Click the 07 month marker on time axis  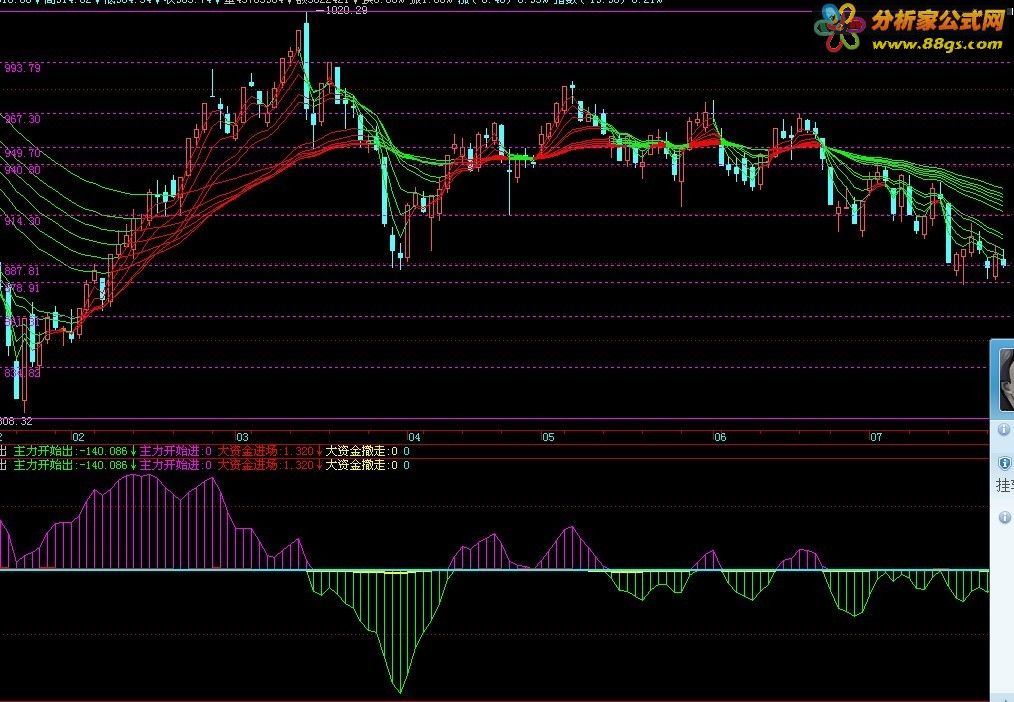tap(876, 438)
